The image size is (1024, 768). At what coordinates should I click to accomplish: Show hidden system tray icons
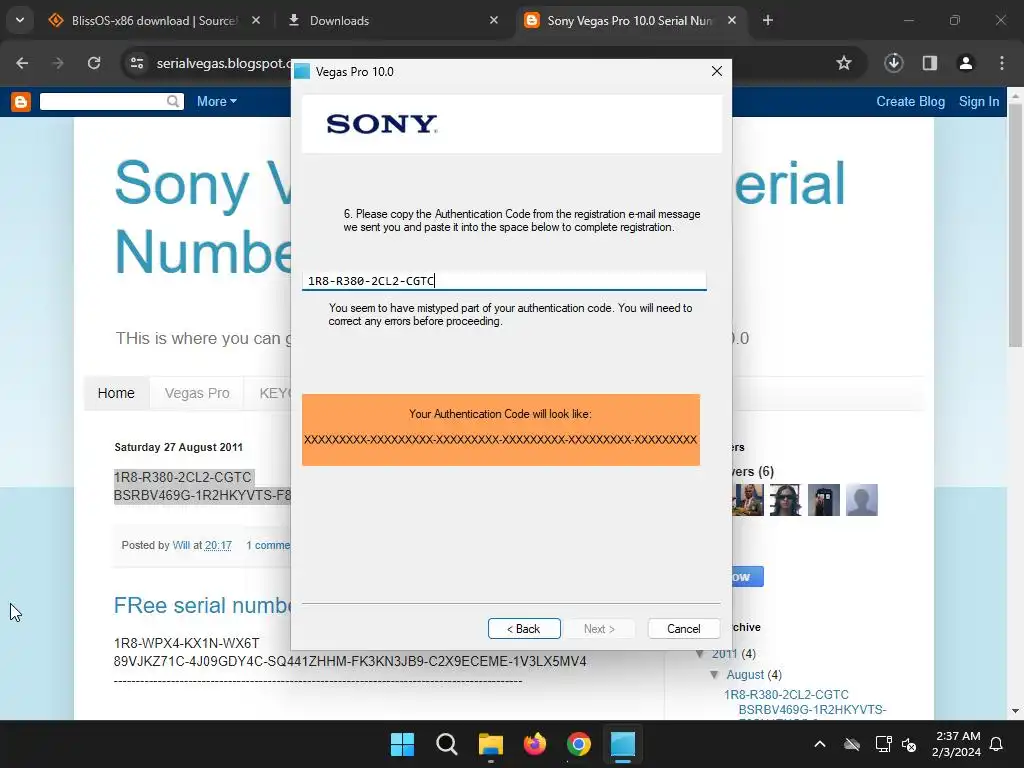pyautogui.click(x=820, y=744)
